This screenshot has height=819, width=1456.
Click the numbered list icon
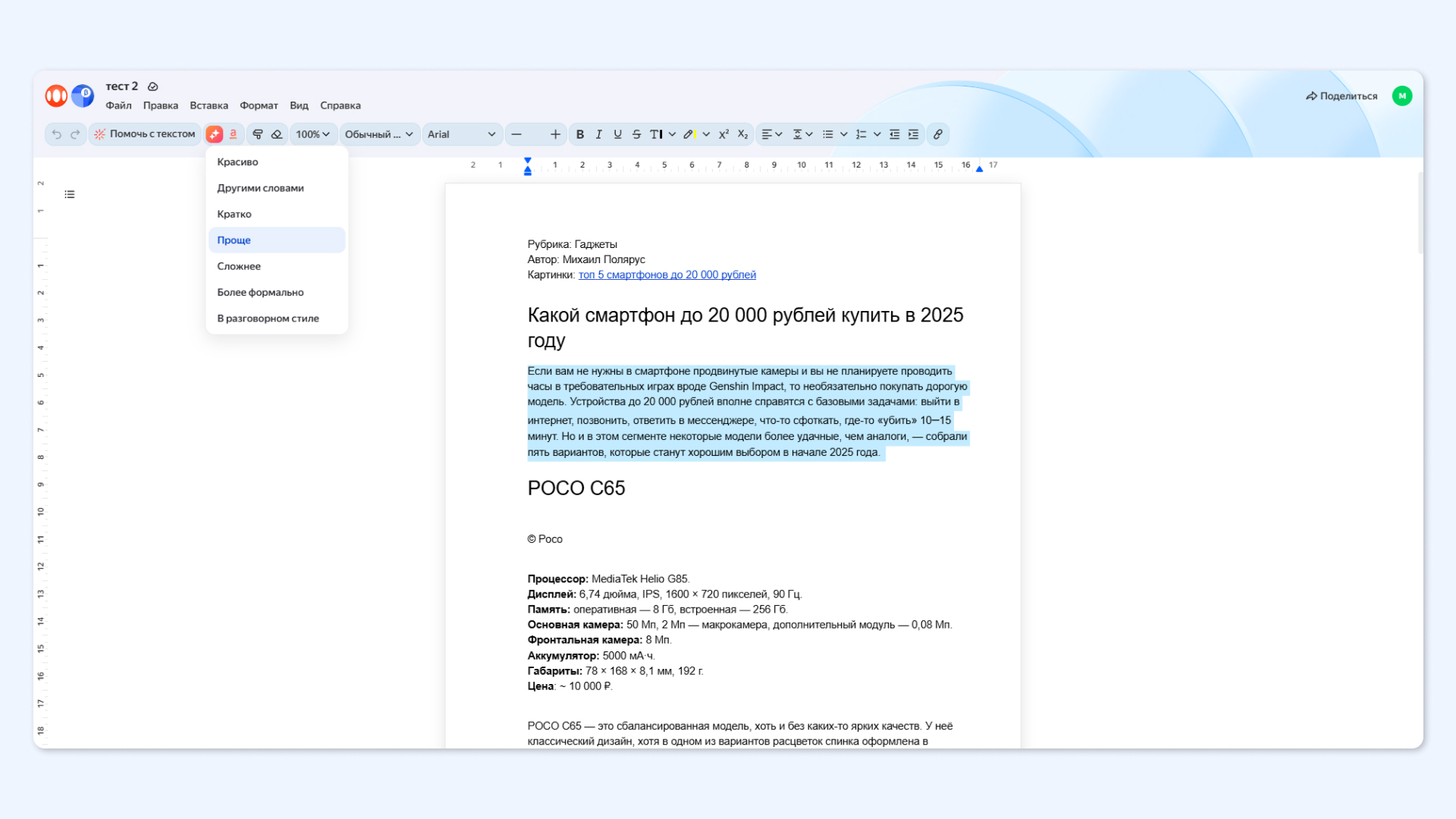tap(861, 134)
